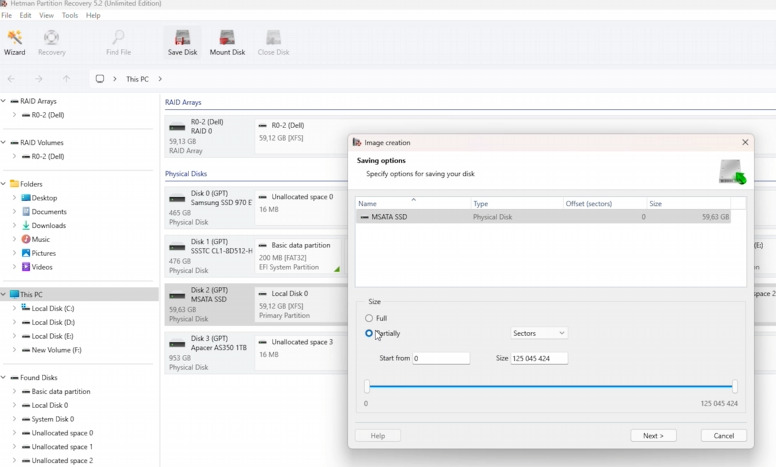Select the Videos folder icon
The height and width of the screenshot is (467, 776).
(x=26, y=267)
